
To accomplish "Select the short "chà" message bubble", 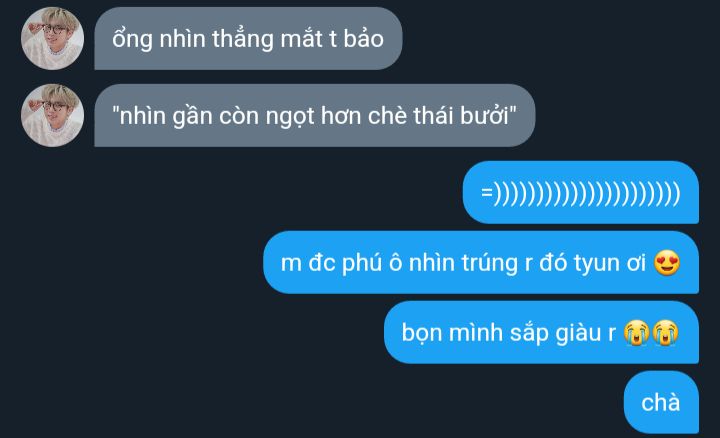I will pos(661,402).
